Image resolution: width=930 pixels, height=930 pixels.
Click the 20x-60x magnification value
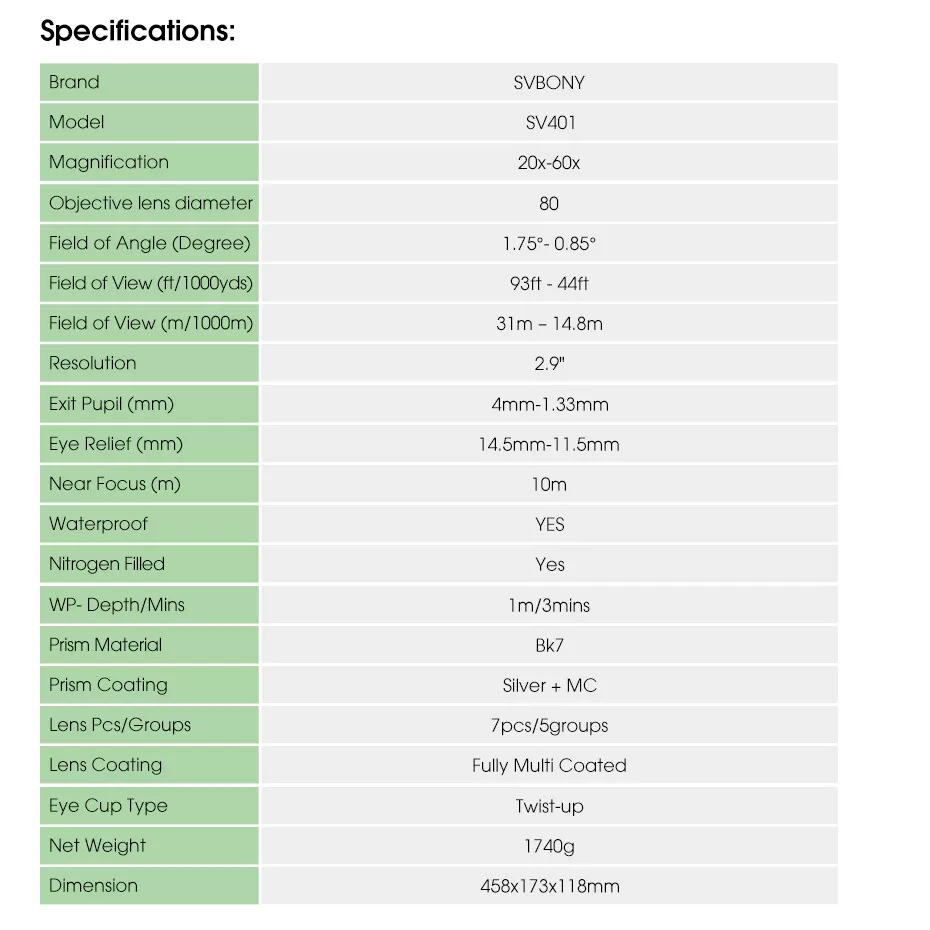(549, 163)
